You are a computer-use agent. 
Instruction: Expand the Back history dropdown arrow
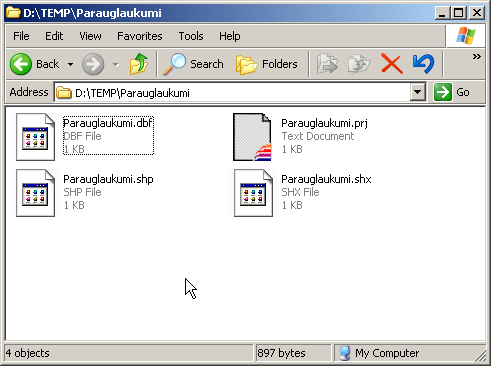tap(70, 64)
